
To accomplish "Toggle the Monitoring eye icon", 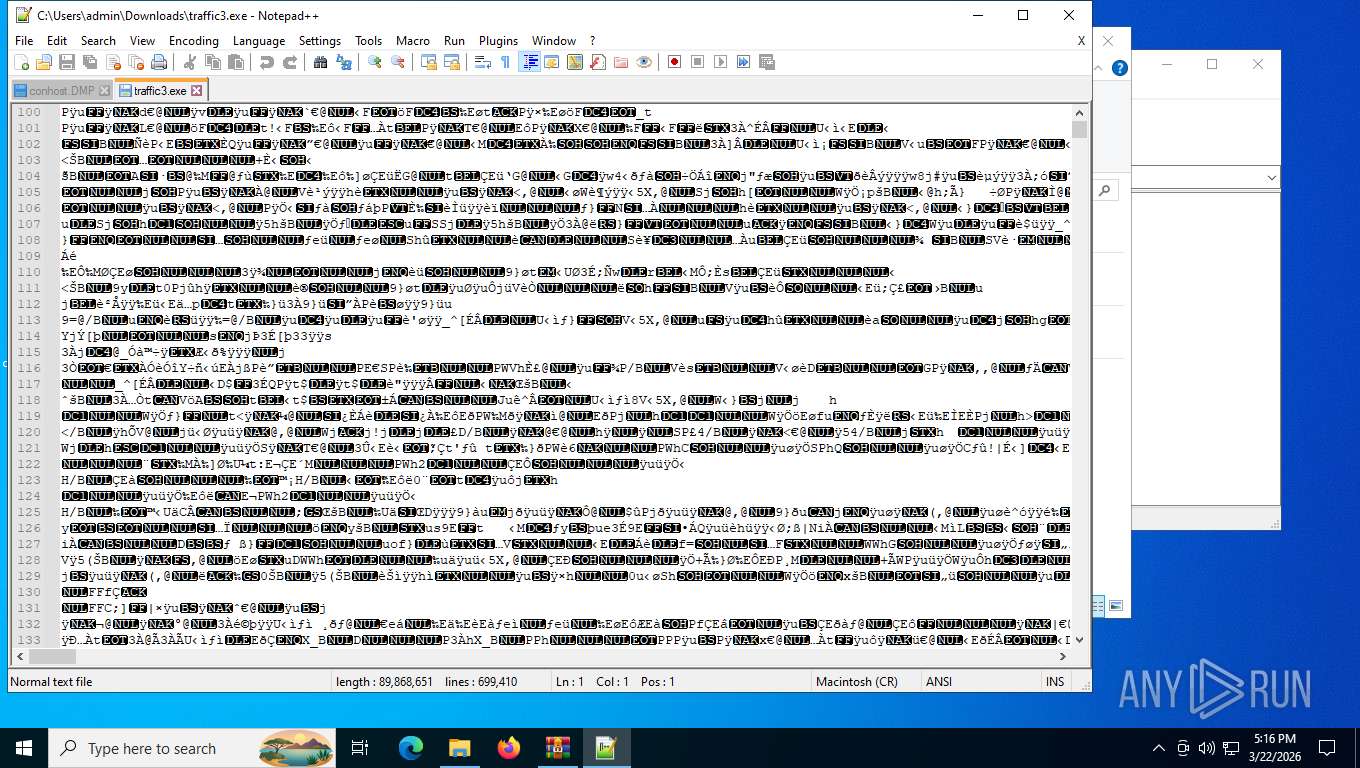I will pyautogui.click(x=644, y=62).
